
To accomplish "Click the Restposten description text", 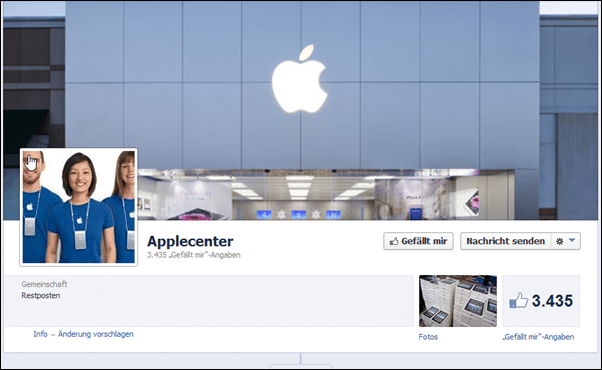I will (x=41, y=296).
